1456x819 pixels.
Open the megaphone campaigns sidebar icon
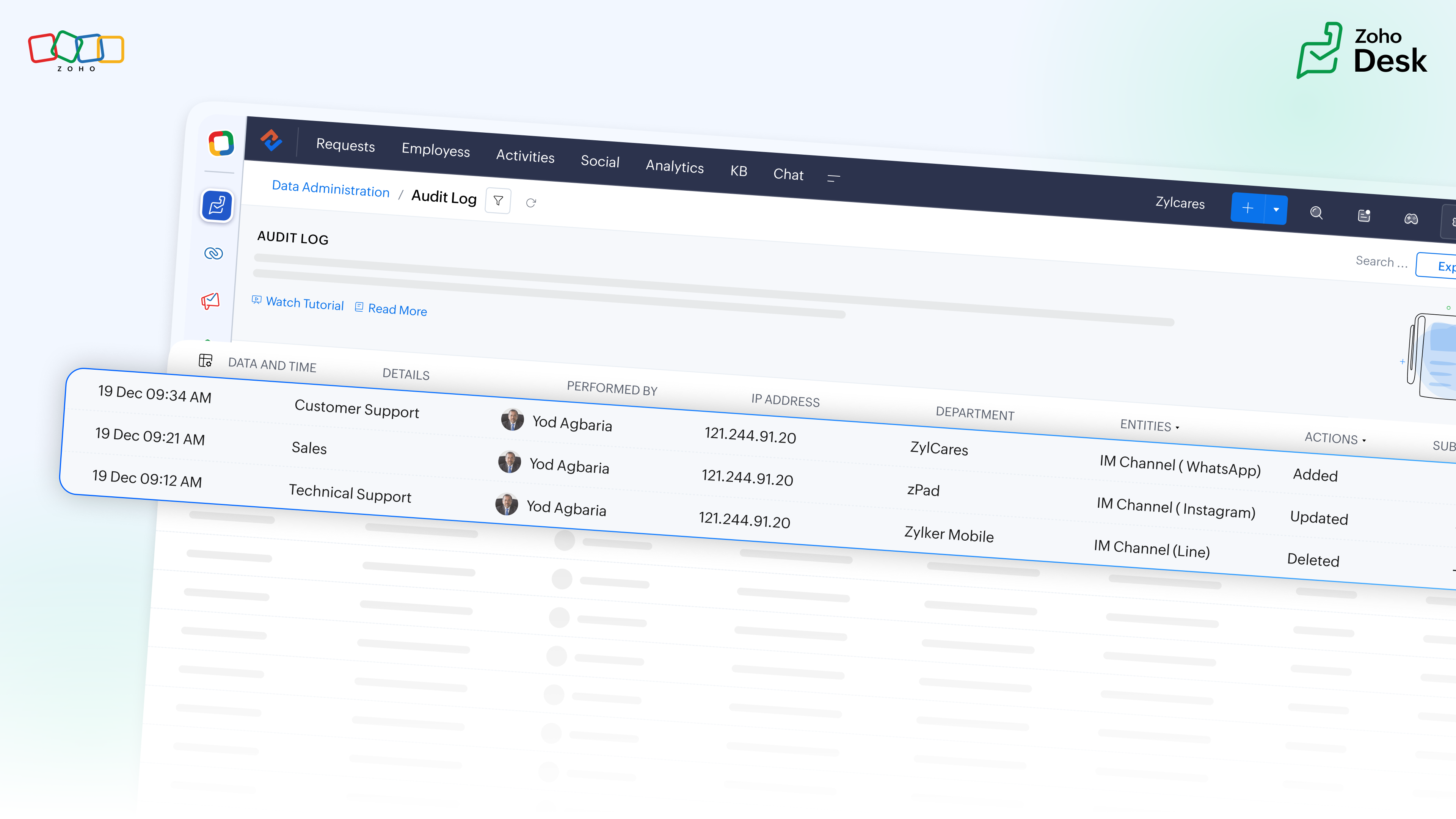click(210, 301)
